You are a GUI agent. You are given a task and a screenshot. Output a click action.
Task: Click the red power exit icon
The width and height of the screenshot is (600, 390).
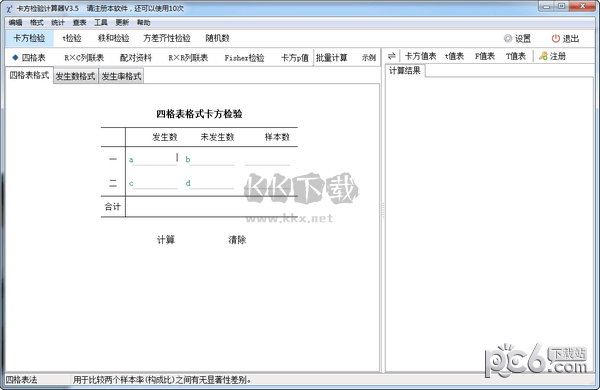(556, 38)
